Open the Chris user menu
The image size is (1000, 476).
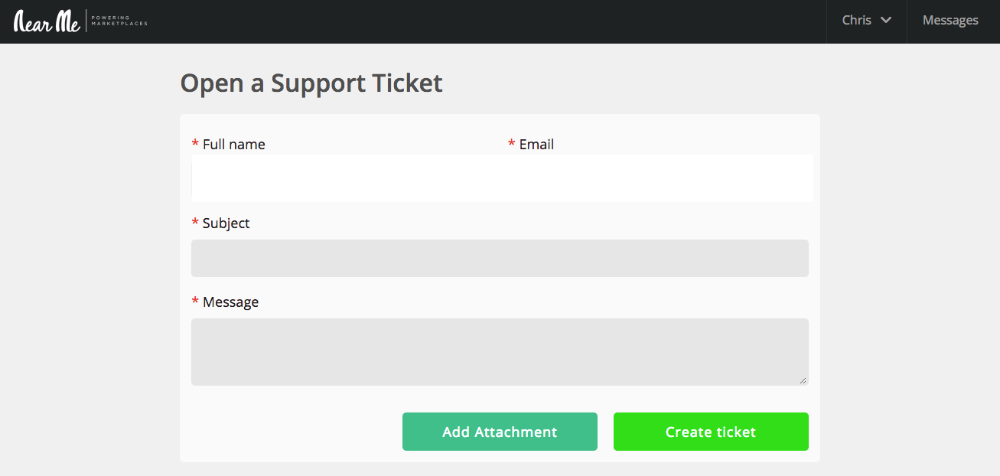coord(866,20)
